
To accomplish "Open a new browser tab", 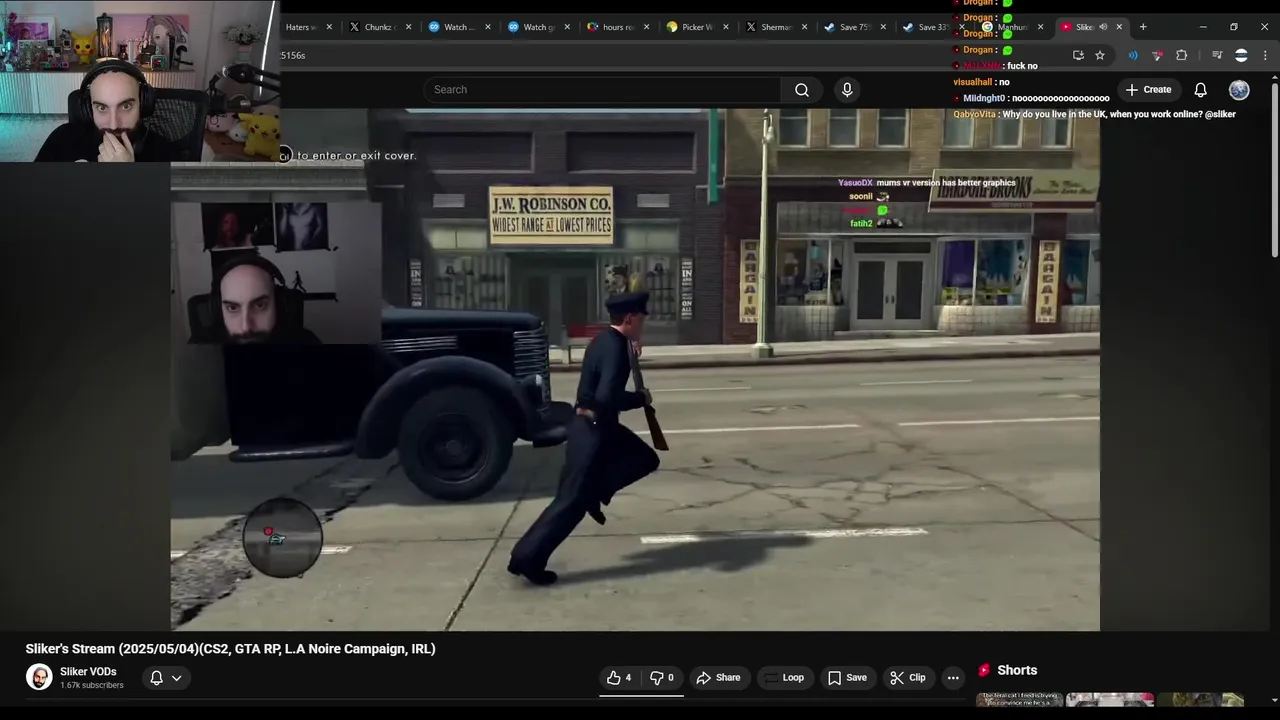I will click(x=1143, y=27).
